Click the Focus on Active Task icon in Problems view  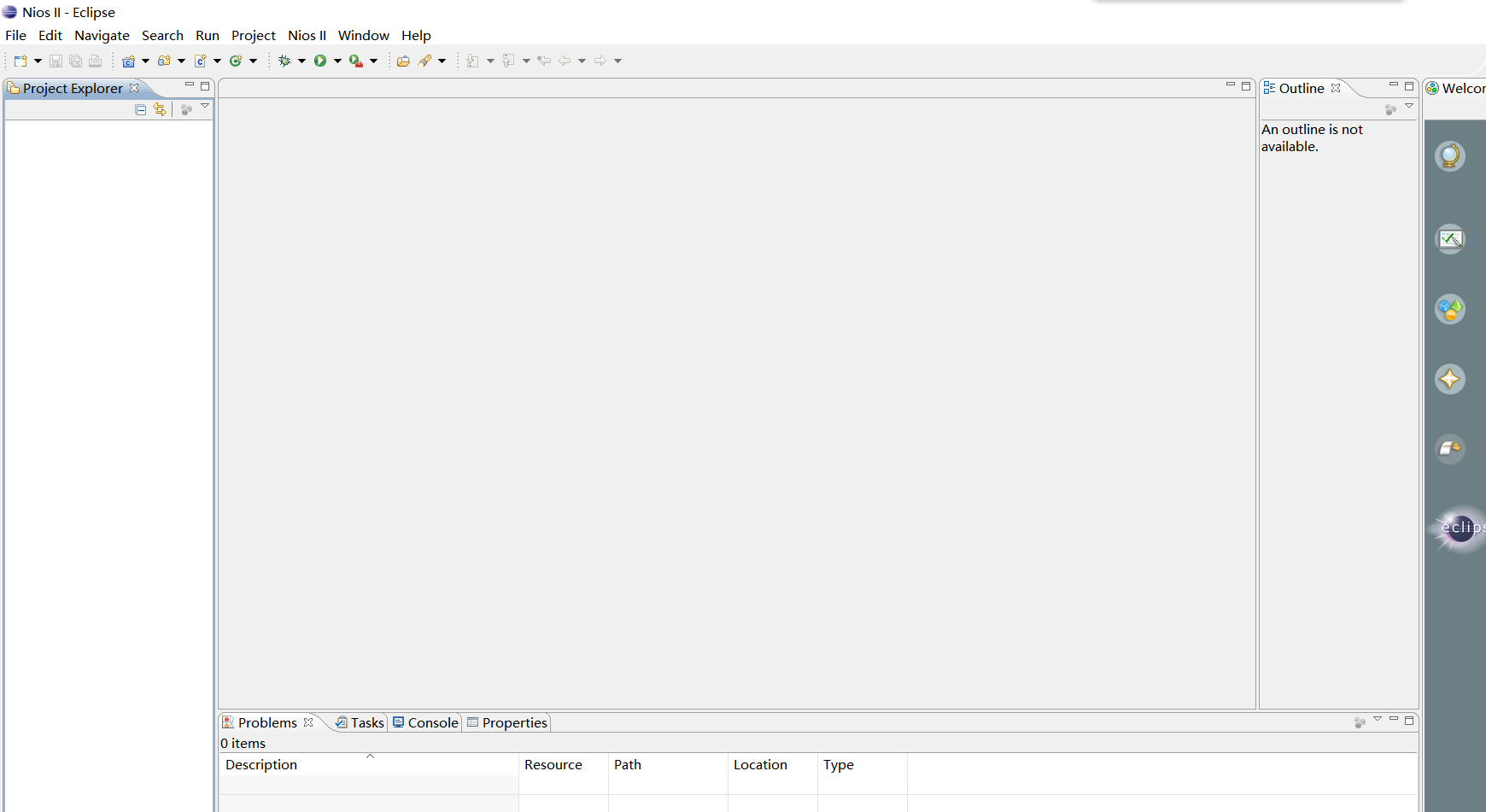pos(1360,722)
